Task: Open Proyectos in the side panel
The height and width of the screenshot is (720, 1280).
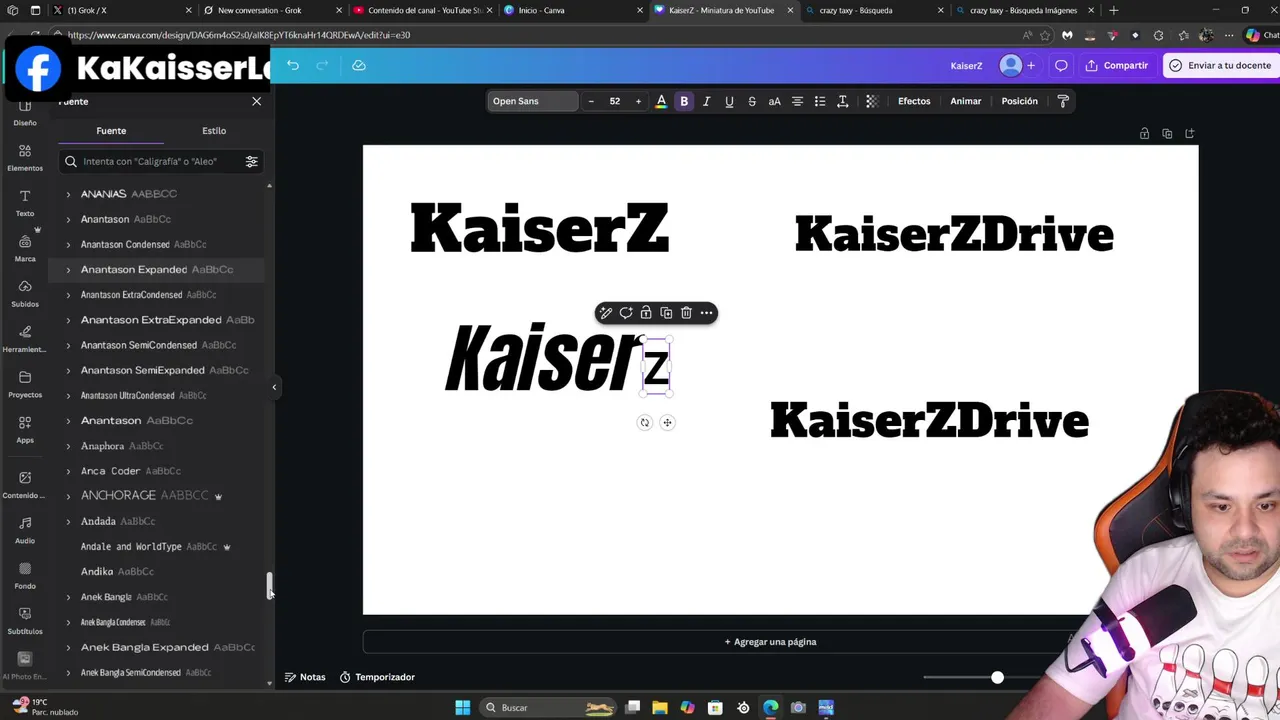Action: click(x=25, y=384)
